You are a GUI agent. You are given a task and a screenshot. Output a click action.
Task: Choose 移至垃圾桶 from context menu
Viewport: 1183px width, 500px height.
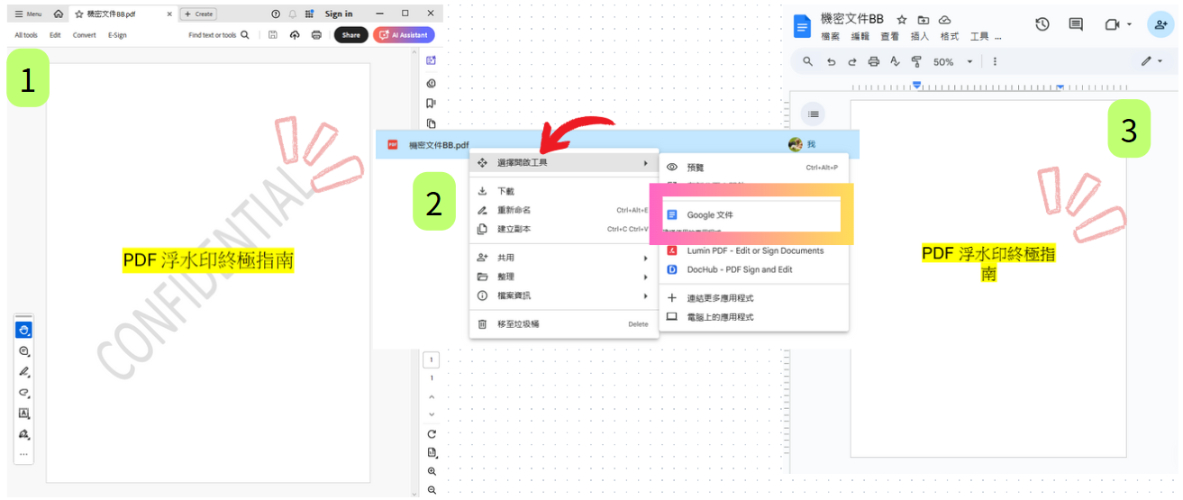tap(564, 324)
